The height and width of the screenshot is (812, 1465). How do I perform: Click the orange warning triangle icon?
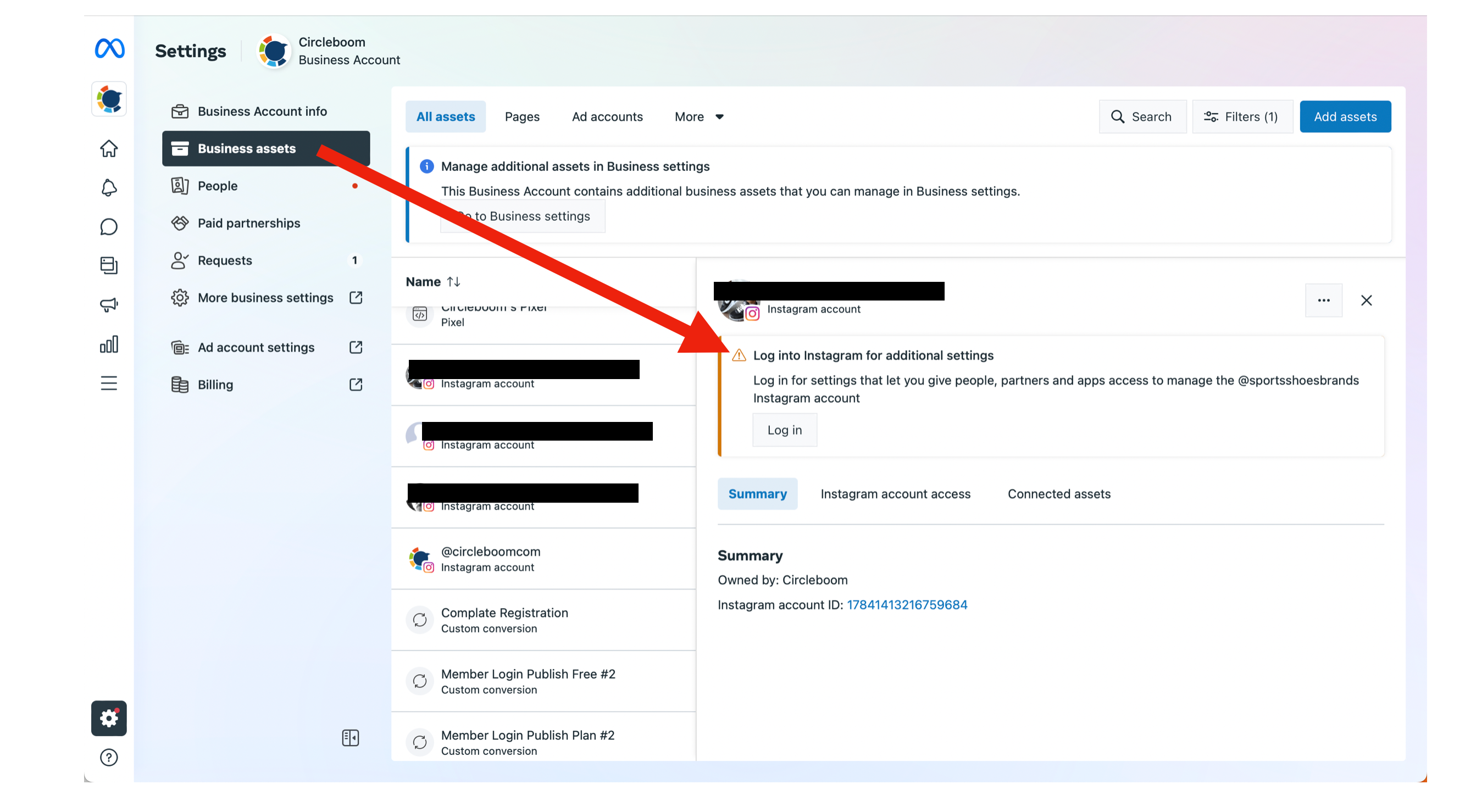point(739,356)
